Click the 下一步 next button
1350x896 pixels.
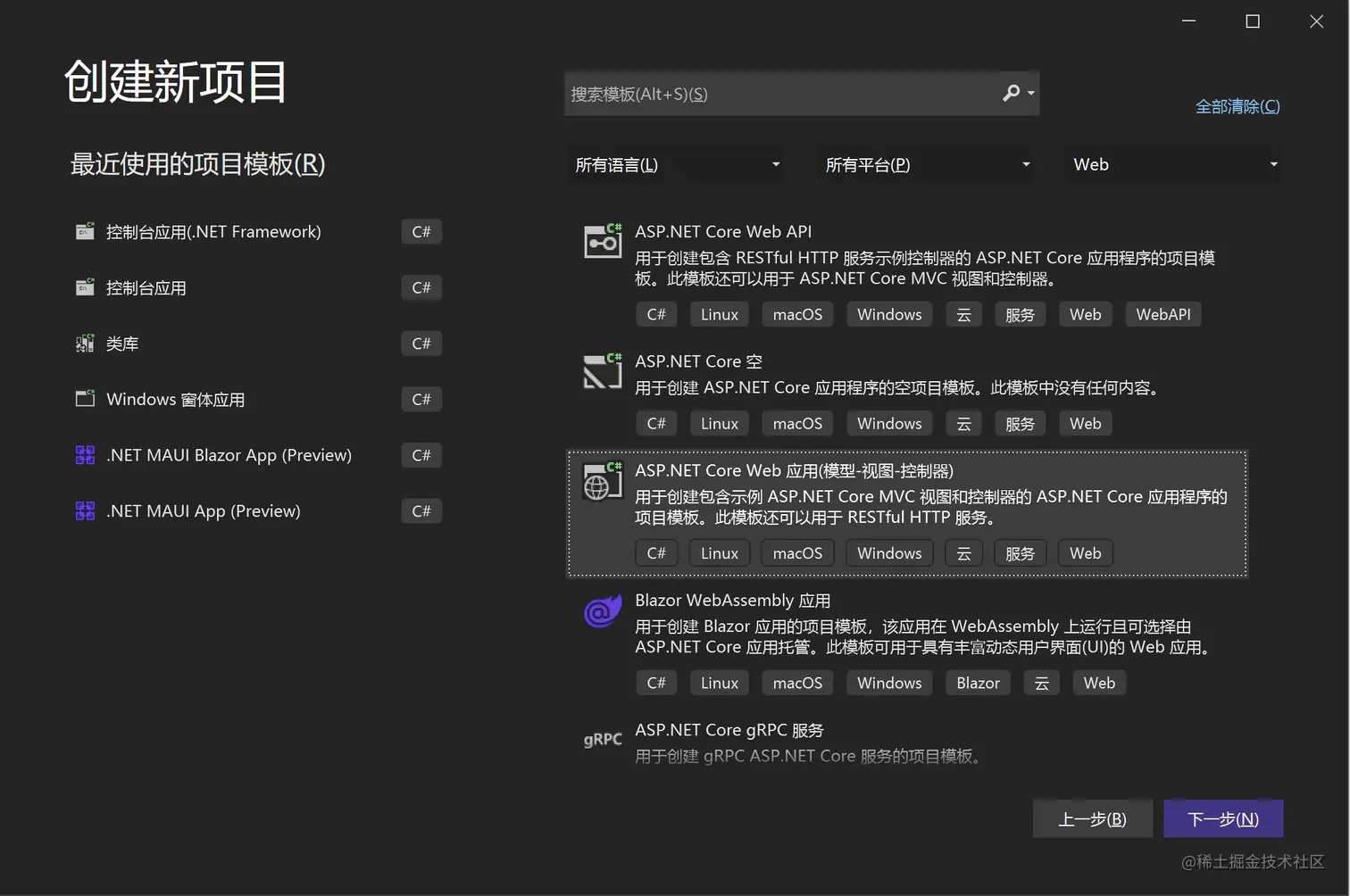[x=1223, y=818]
